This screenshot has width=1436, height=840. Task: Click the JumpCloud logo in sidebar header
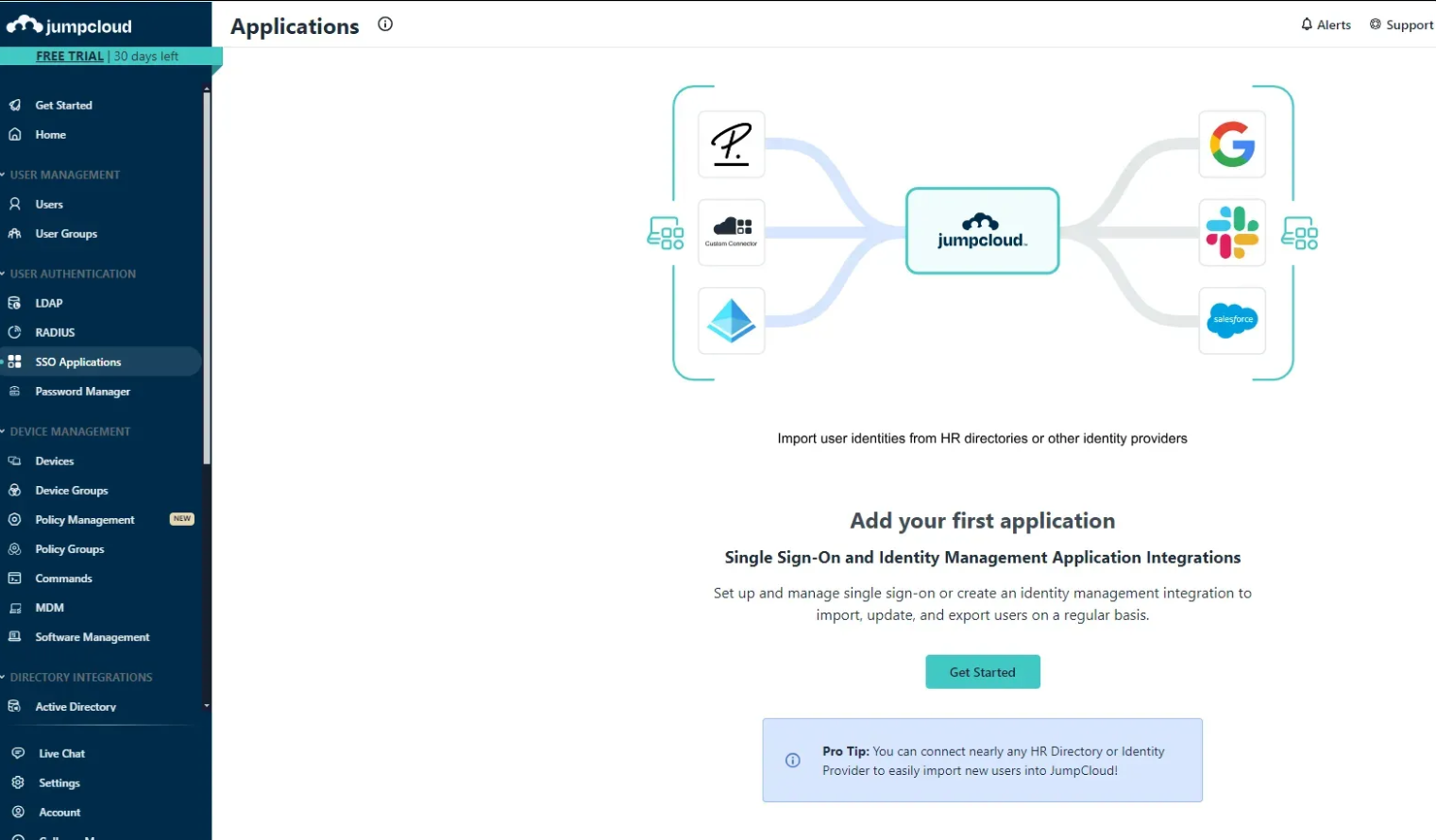70,25
